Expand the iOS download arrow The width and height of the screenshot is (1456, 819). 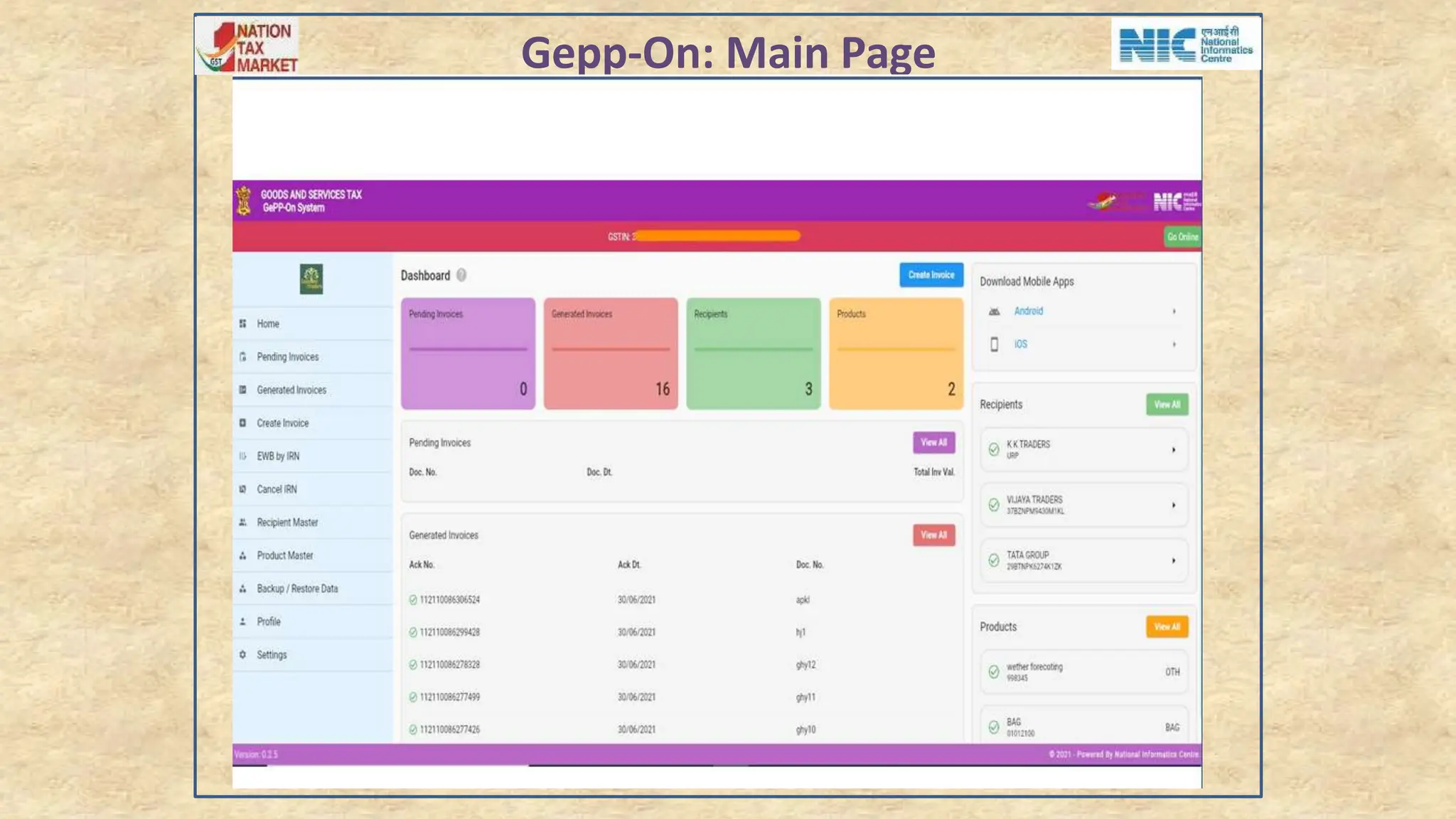click(x=1174, y=344)
